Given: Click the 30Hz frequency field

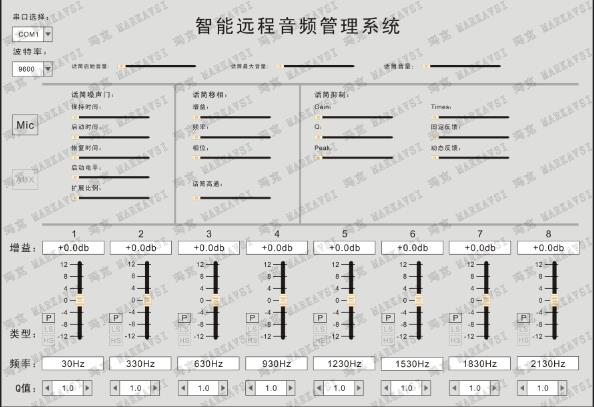Looking at the screenshot, I should point(73,364).
